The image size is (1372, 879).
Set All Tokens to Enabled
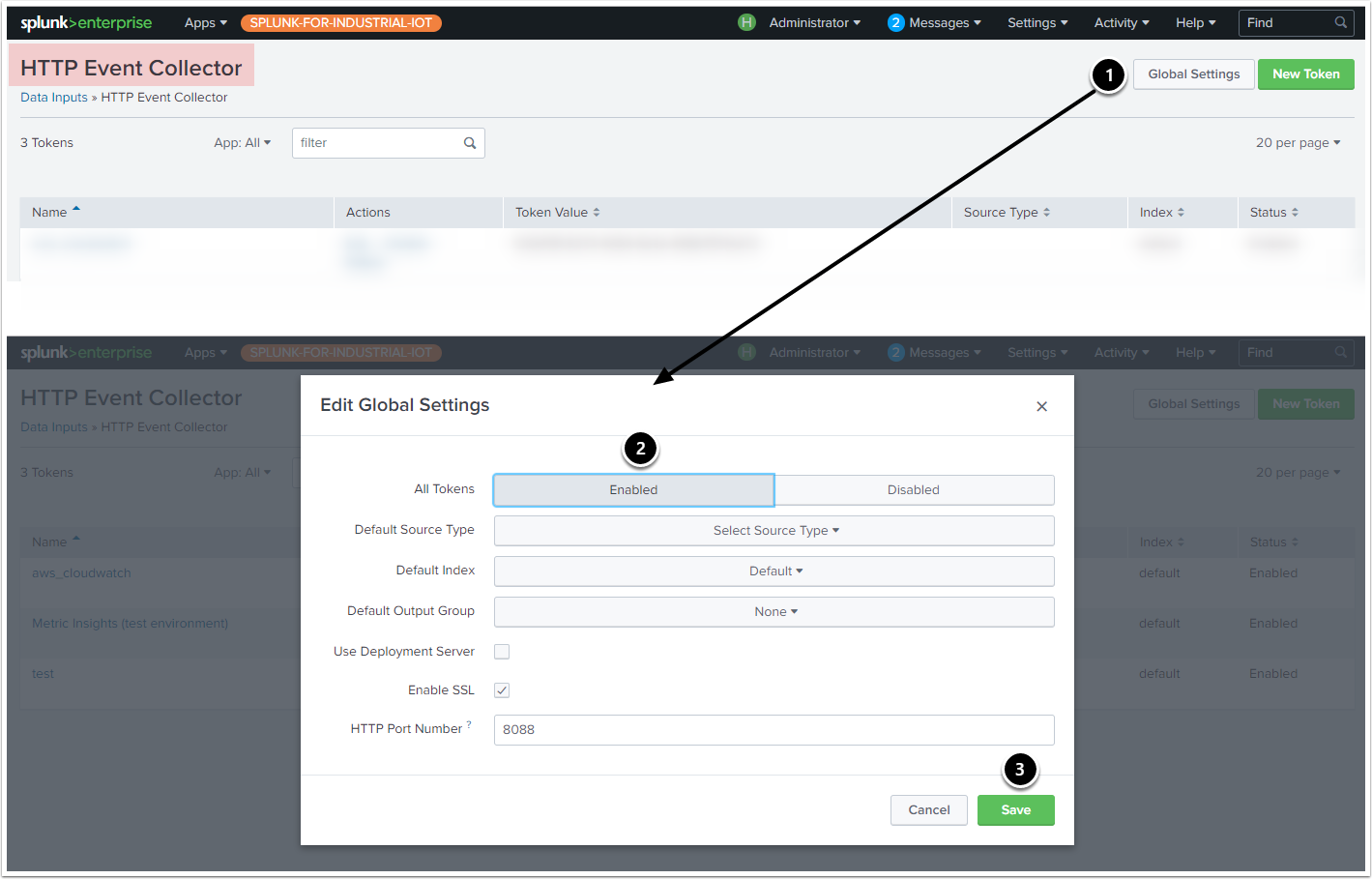(633, 490)
